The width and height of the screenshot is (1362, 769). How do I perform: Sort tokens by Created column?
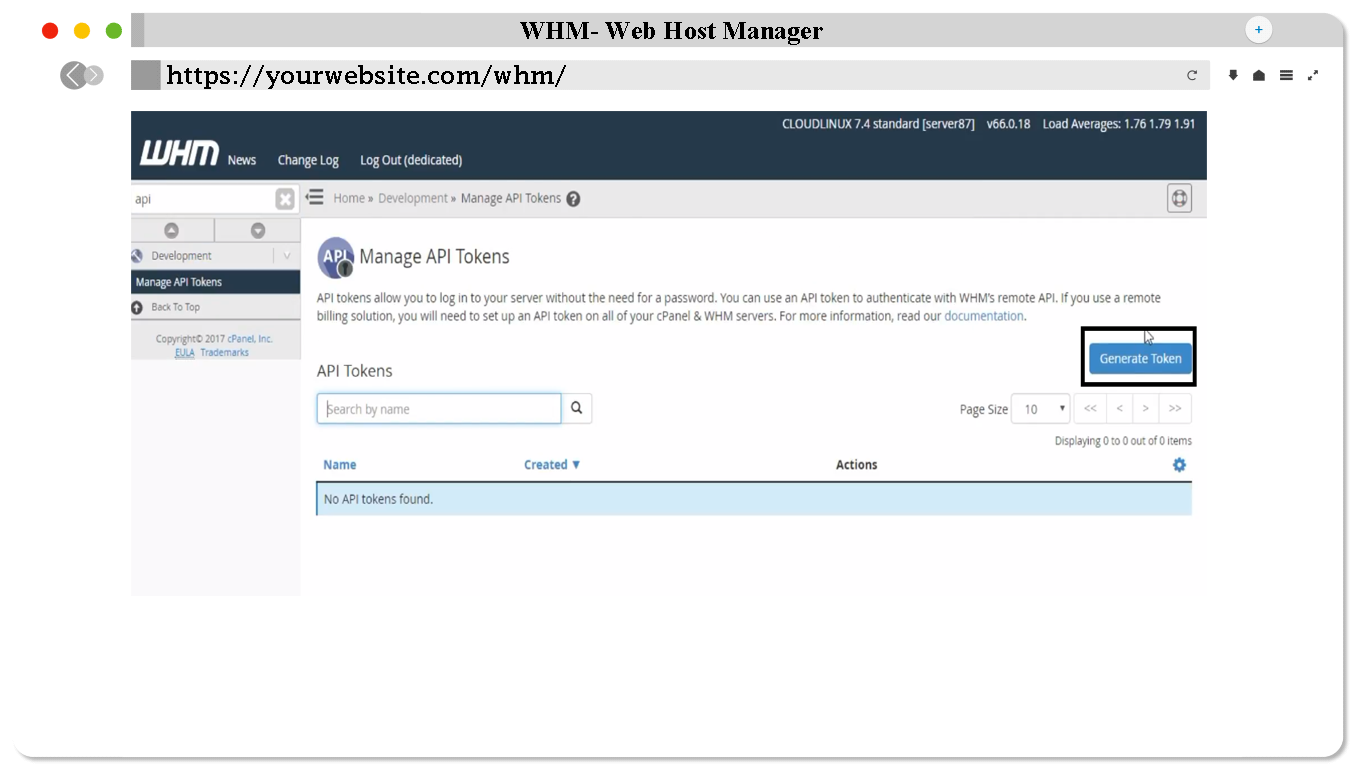(552, 465)
